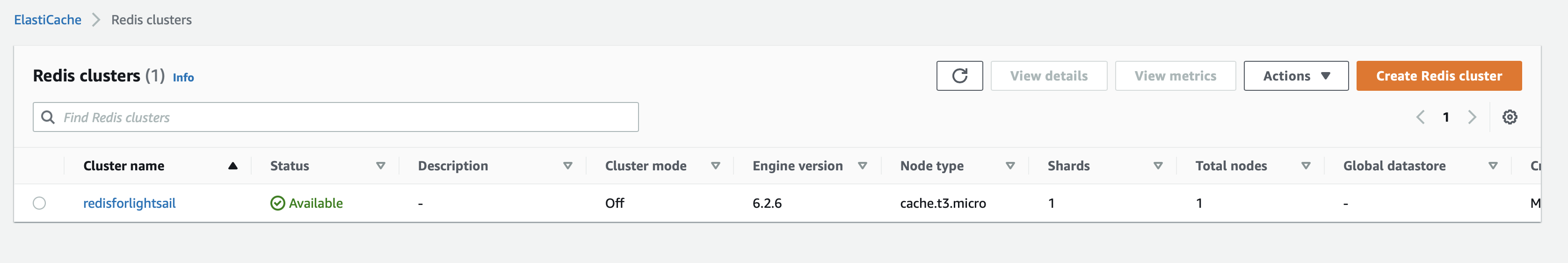1568x263 pixels.
Task: Open the Info link
Action: pyautogui.click(x=183, y=77)
